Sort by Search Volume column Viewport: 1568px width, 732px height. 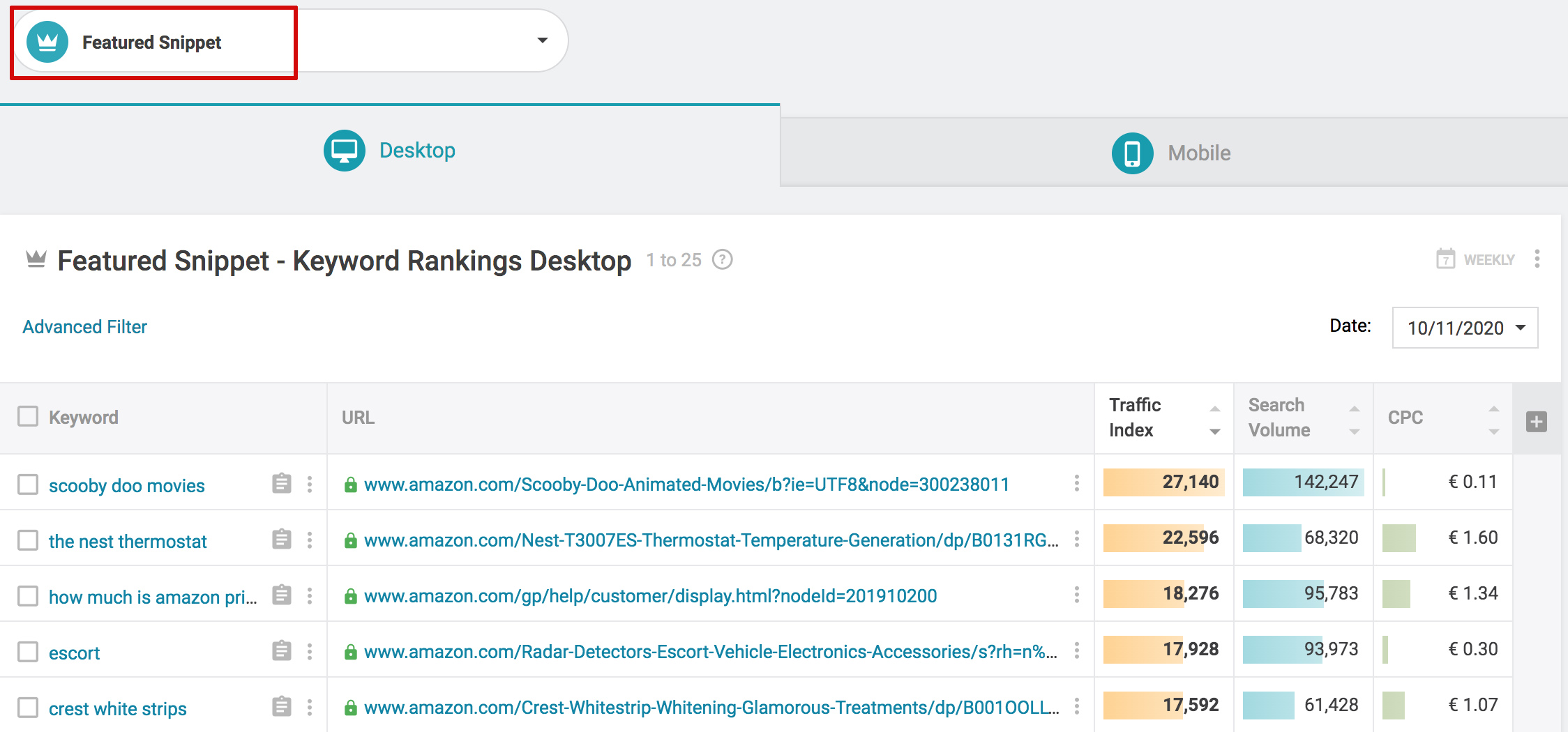click(x=1303, y=418)
